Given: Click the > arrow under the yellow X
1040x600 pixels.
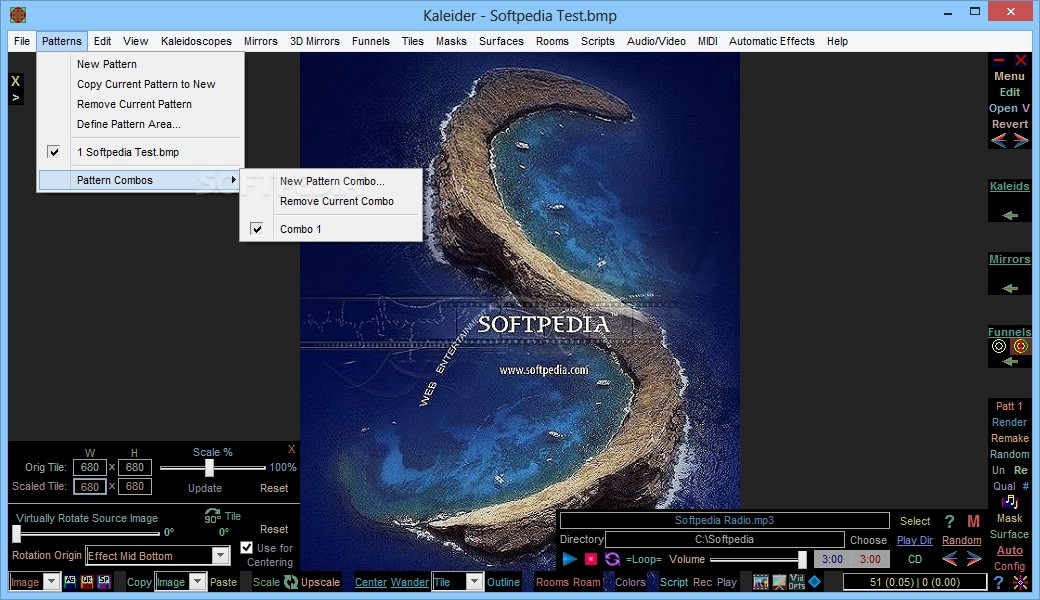Looking at the screenshot, I should click(15, 97).
